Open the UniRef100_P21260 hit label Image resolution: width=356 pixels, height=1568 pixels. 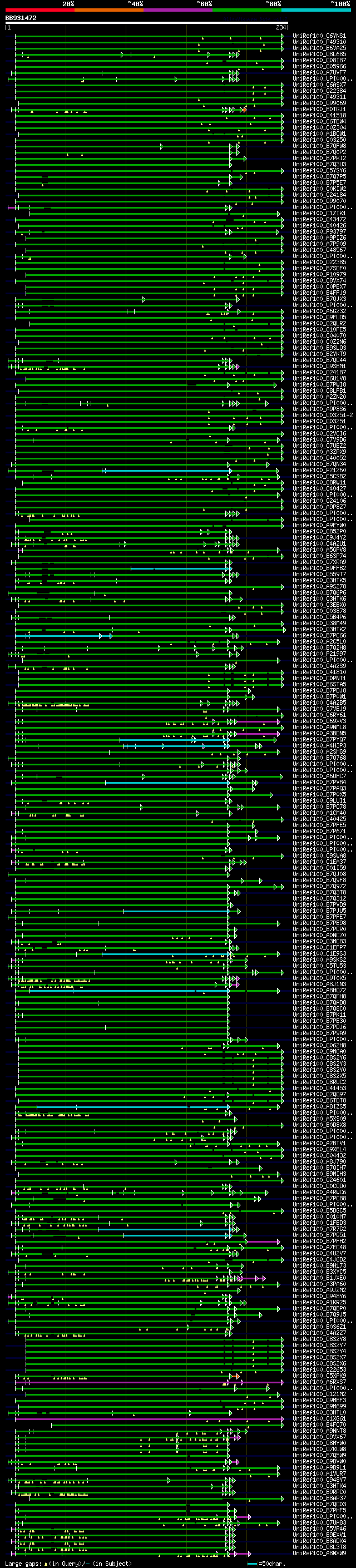tap(319, 471)
